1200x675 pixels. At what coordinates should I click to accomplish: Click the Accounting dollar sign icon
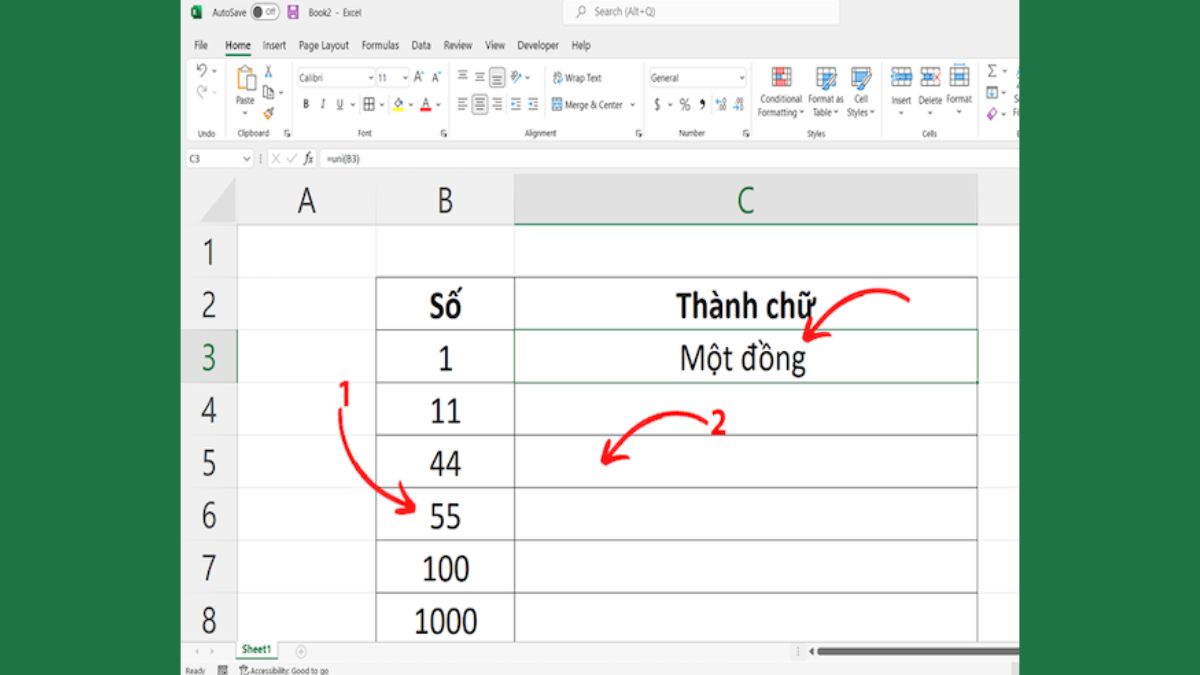(x=657, y=104)
